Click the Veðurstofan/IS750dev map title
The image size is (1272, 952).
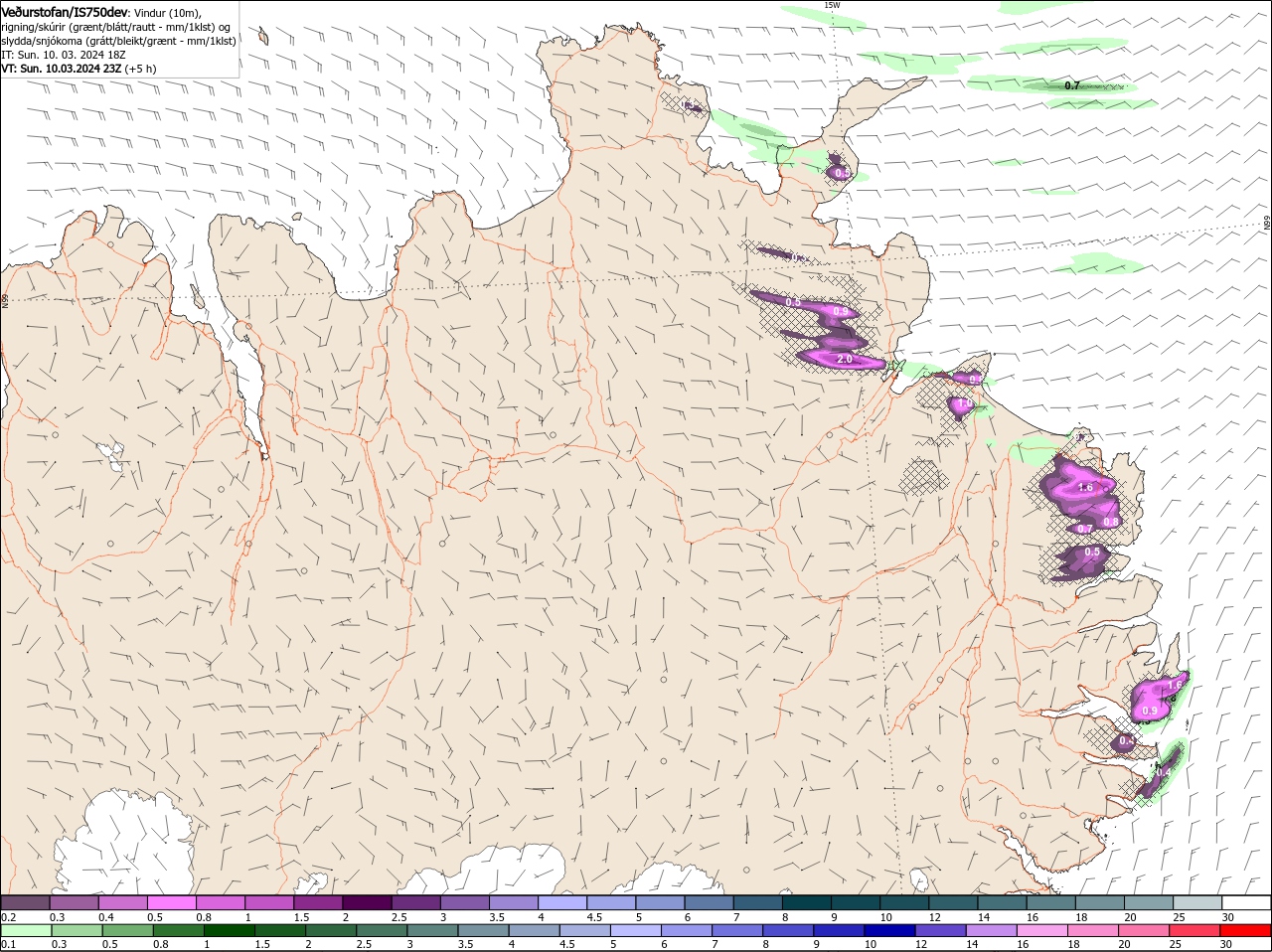pyautogui.click(x=65, y=12)
